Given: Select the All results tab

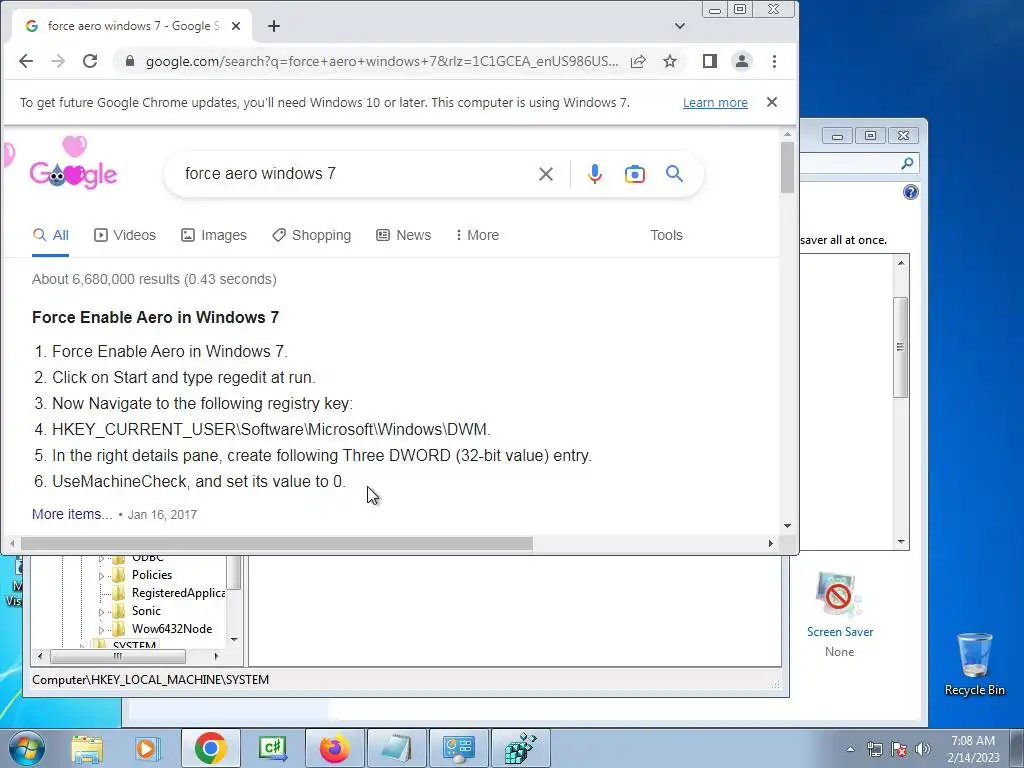Looking at the screenshot, I should (51, 235).
